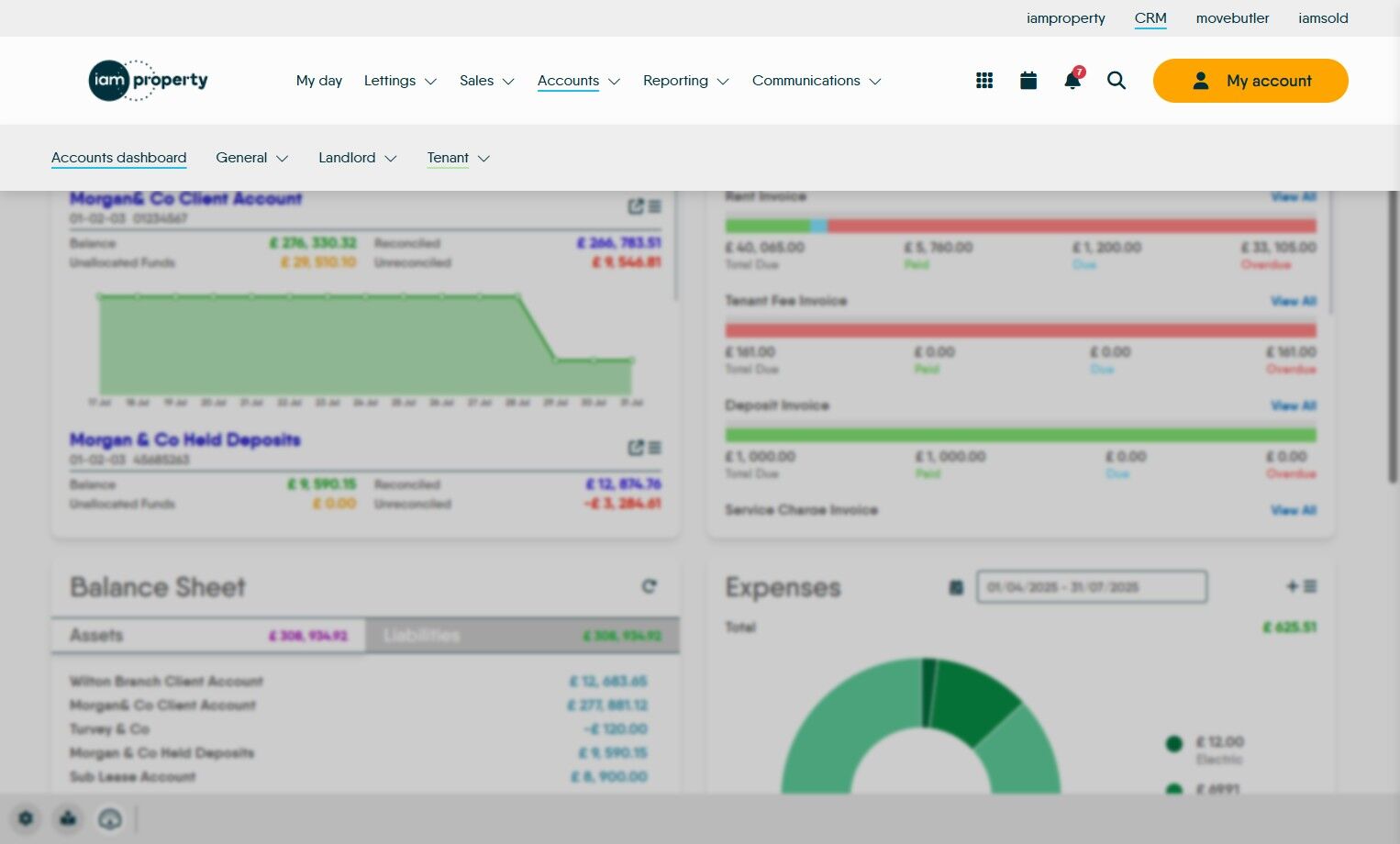This screenshot has width=1400, height=844.
Task: Expand the Landlord submenu
Action: click(358, 158)
